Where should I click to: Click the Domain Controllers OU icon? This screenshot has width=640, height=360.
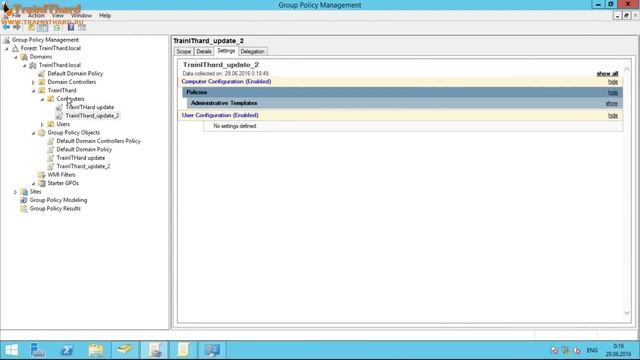coord(42,82)
